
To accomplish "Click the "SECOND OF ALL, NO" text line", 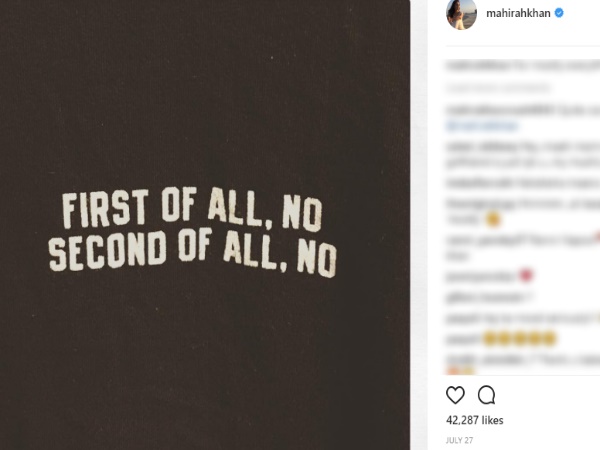I will 193,255.
